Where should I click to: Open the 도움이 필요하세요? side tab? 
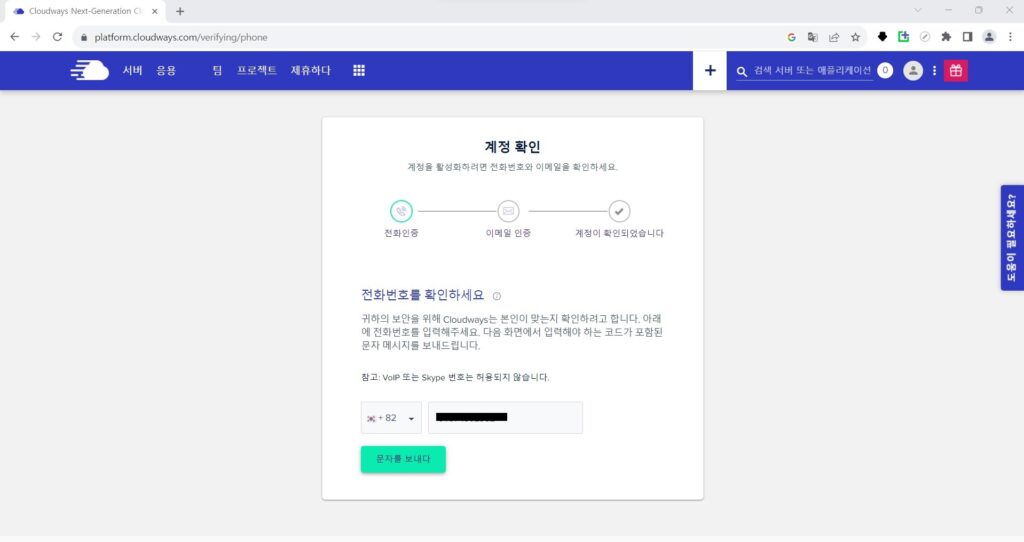point(1012,238)
